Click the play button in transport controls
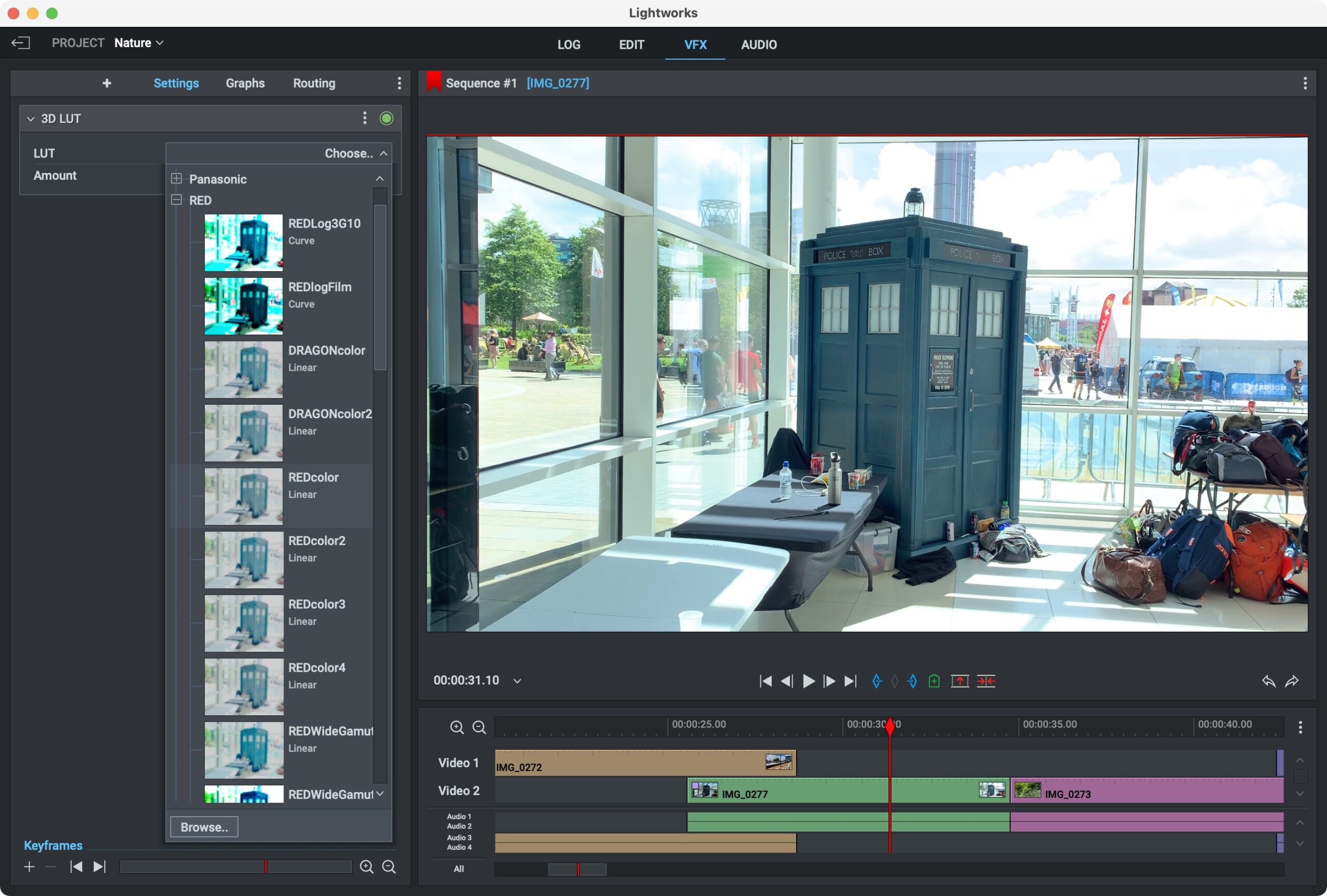The image size is (1327, 896). (808, 680)
